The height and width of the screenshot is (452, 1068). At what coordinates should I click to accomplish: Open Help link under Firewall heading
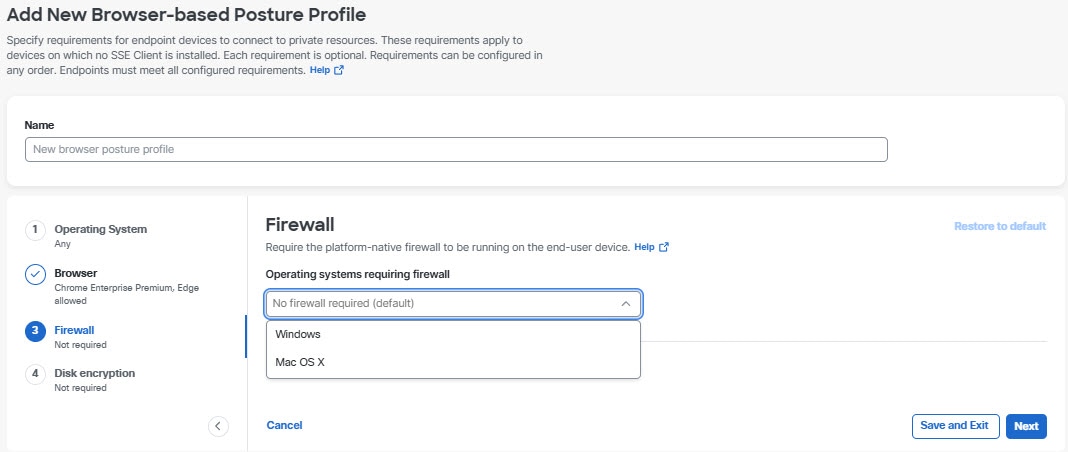pyautogui.click(x=644, y=247)
